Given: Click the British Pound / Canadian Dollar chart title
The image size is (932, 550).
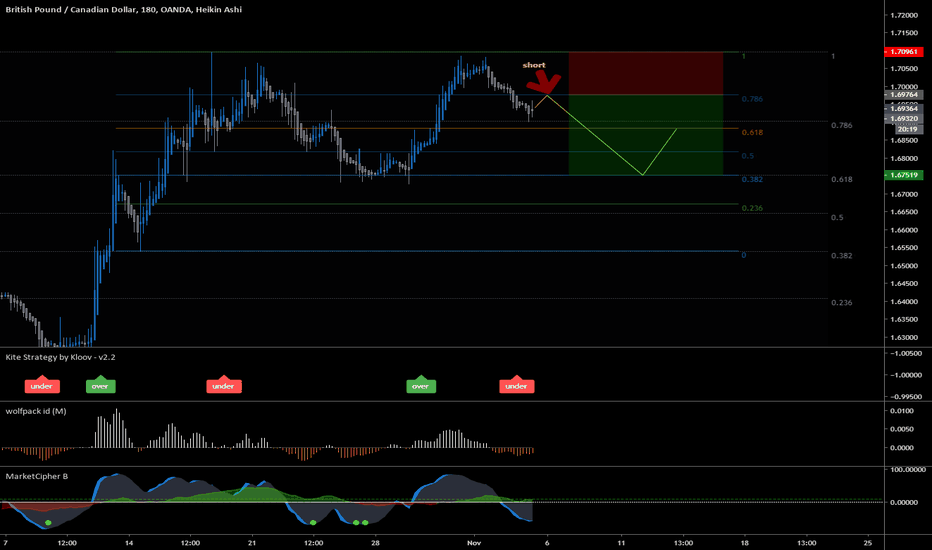Looking at the screenshot, I should point(124,10).
